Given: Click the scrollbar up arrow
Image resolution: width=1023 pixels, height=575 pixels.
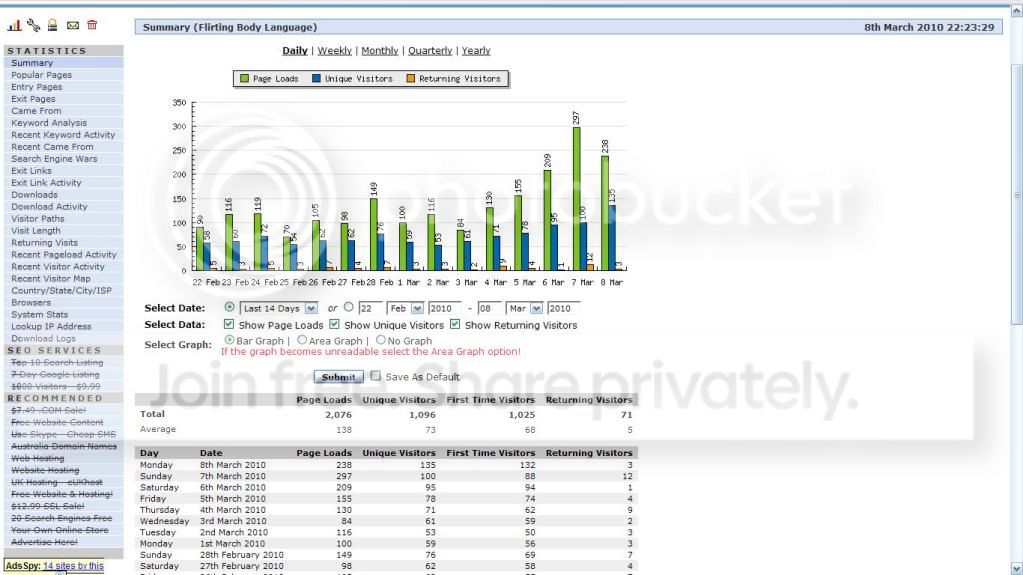Looking at the screenshot, I should point(1016,10).
